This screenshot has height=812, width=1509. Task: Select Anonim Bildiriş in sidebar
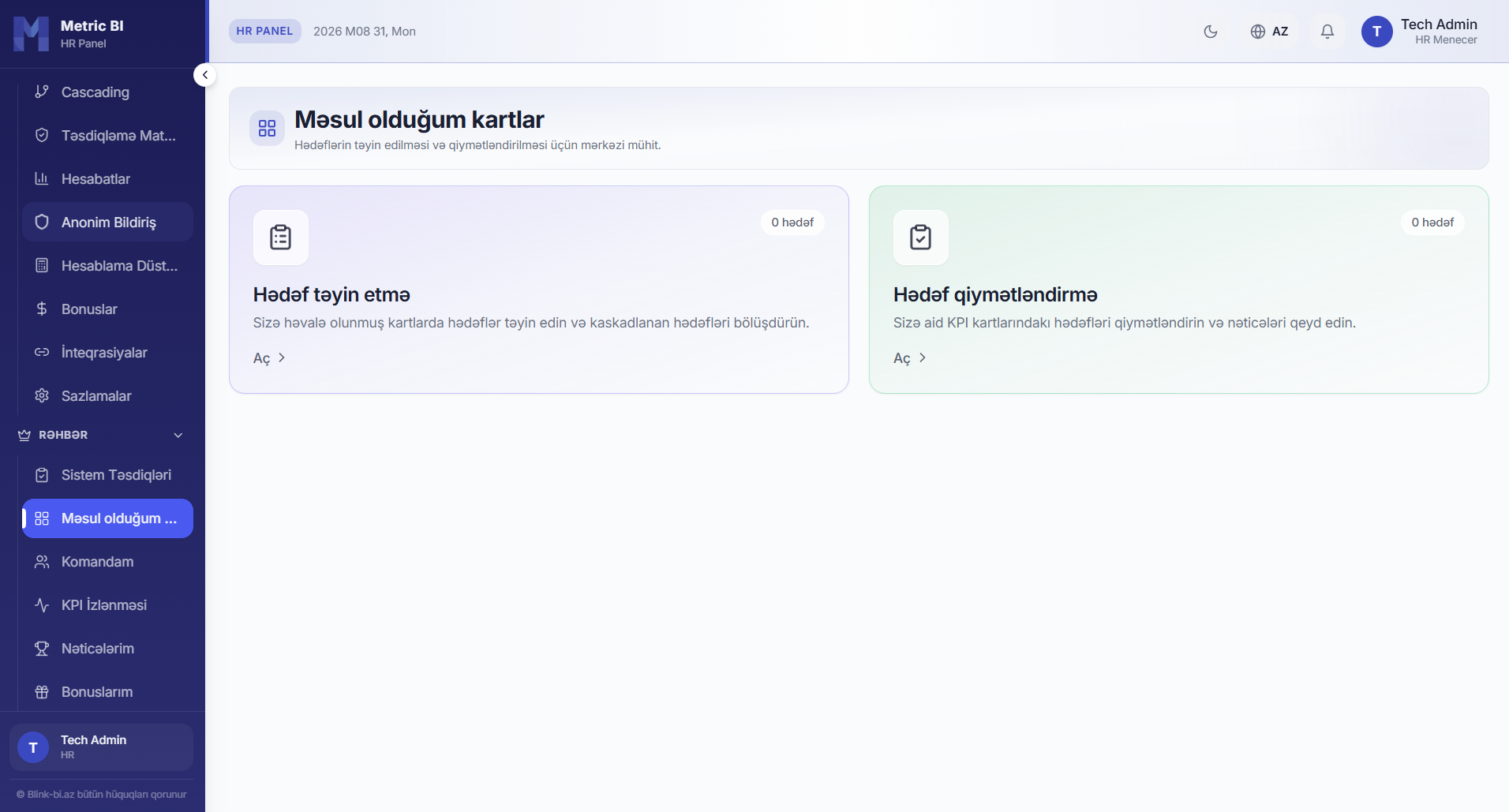107,223
